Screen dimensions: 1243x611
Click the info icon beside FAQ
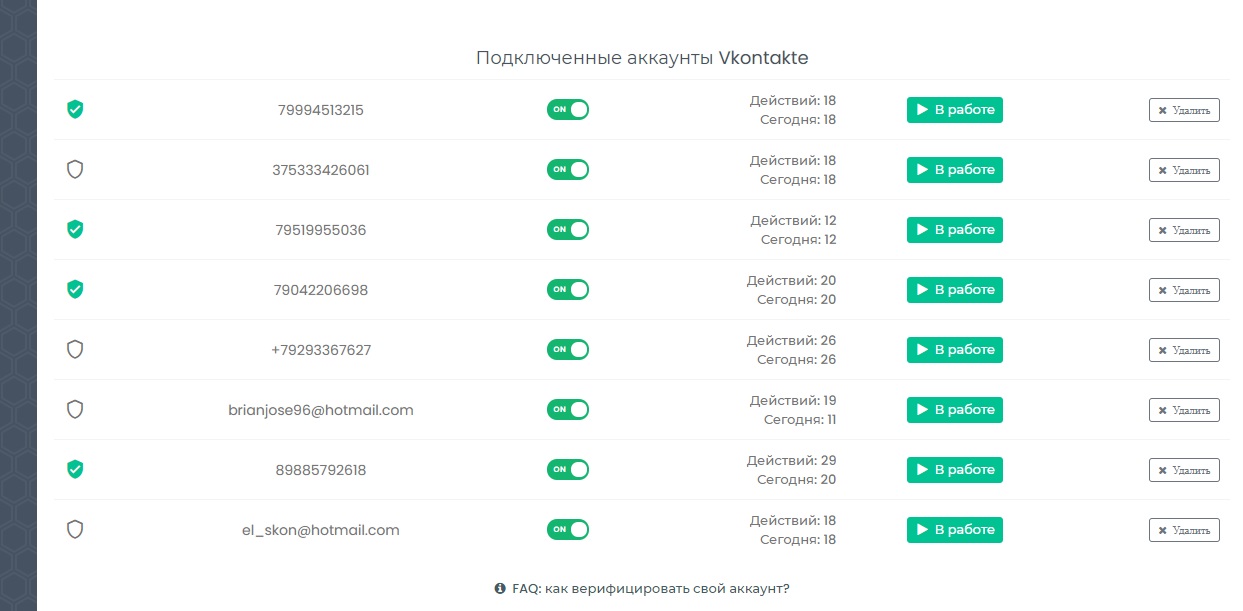point(500,589)
